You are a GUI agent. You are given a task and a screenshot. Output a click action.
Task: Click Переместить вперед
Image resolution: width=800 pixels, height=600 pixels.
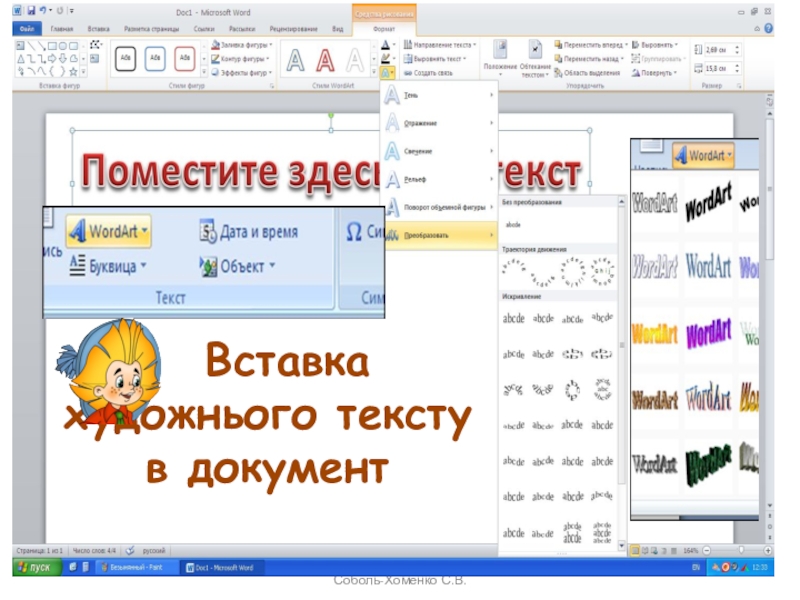[x=591, y=45]
